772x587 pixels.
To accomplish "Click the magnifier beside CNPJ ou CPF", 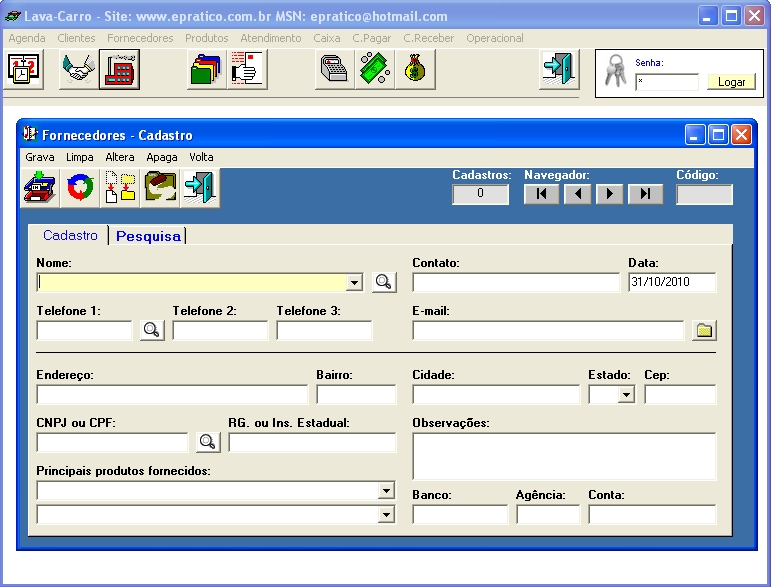I will [208, 442].
